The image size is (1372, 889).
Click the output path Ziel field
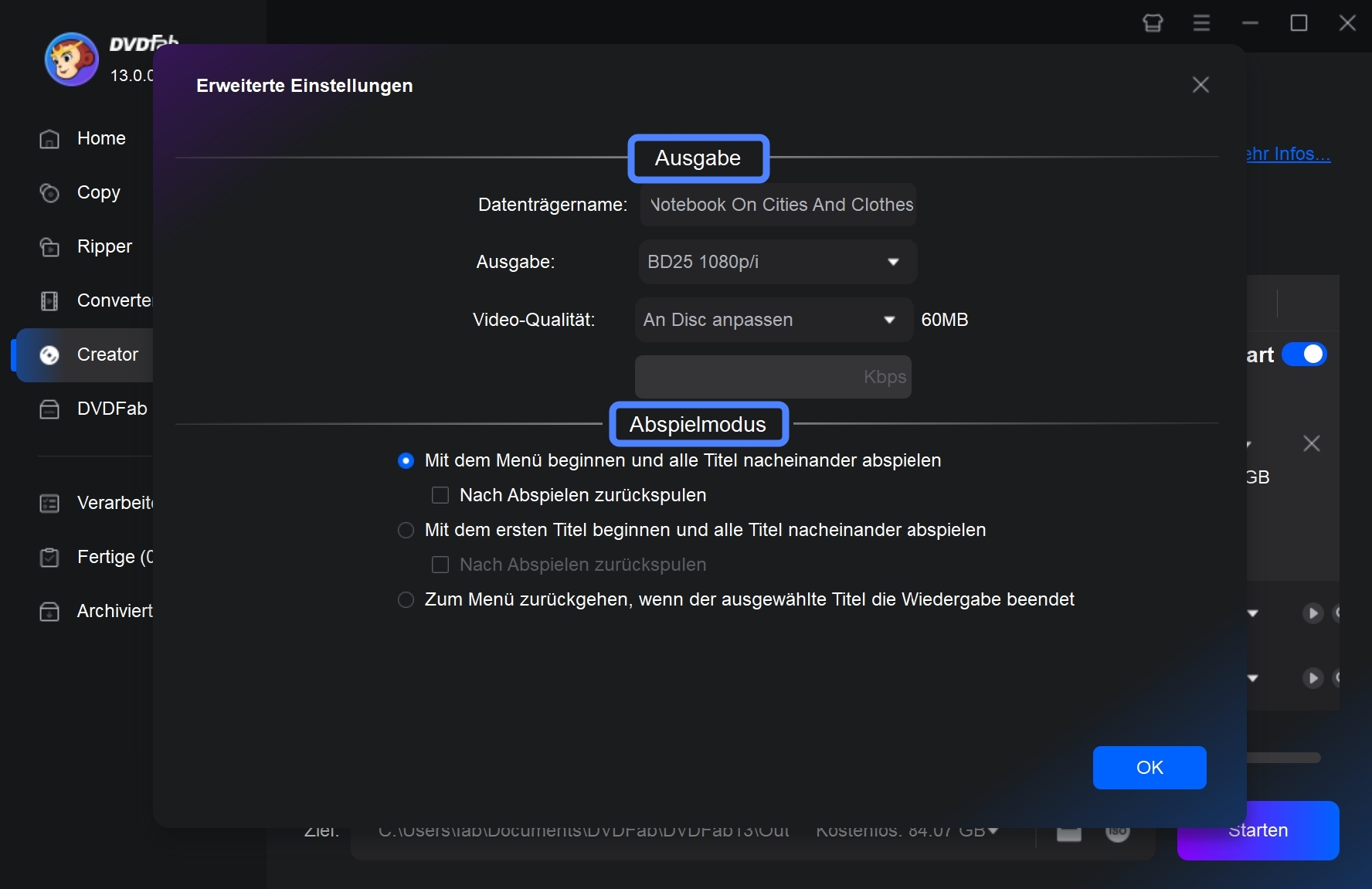tap(583, 831)
